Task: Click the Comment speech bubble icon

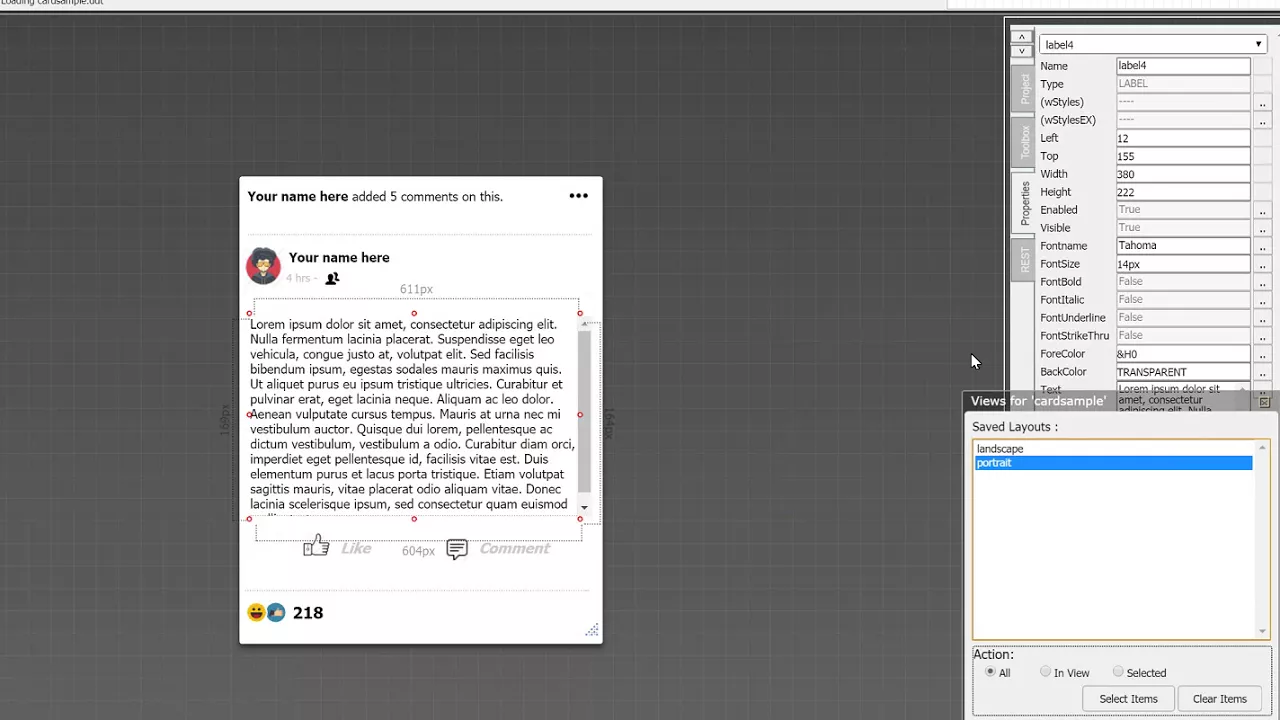Action: pyautogui.click(x=457, y=549)
